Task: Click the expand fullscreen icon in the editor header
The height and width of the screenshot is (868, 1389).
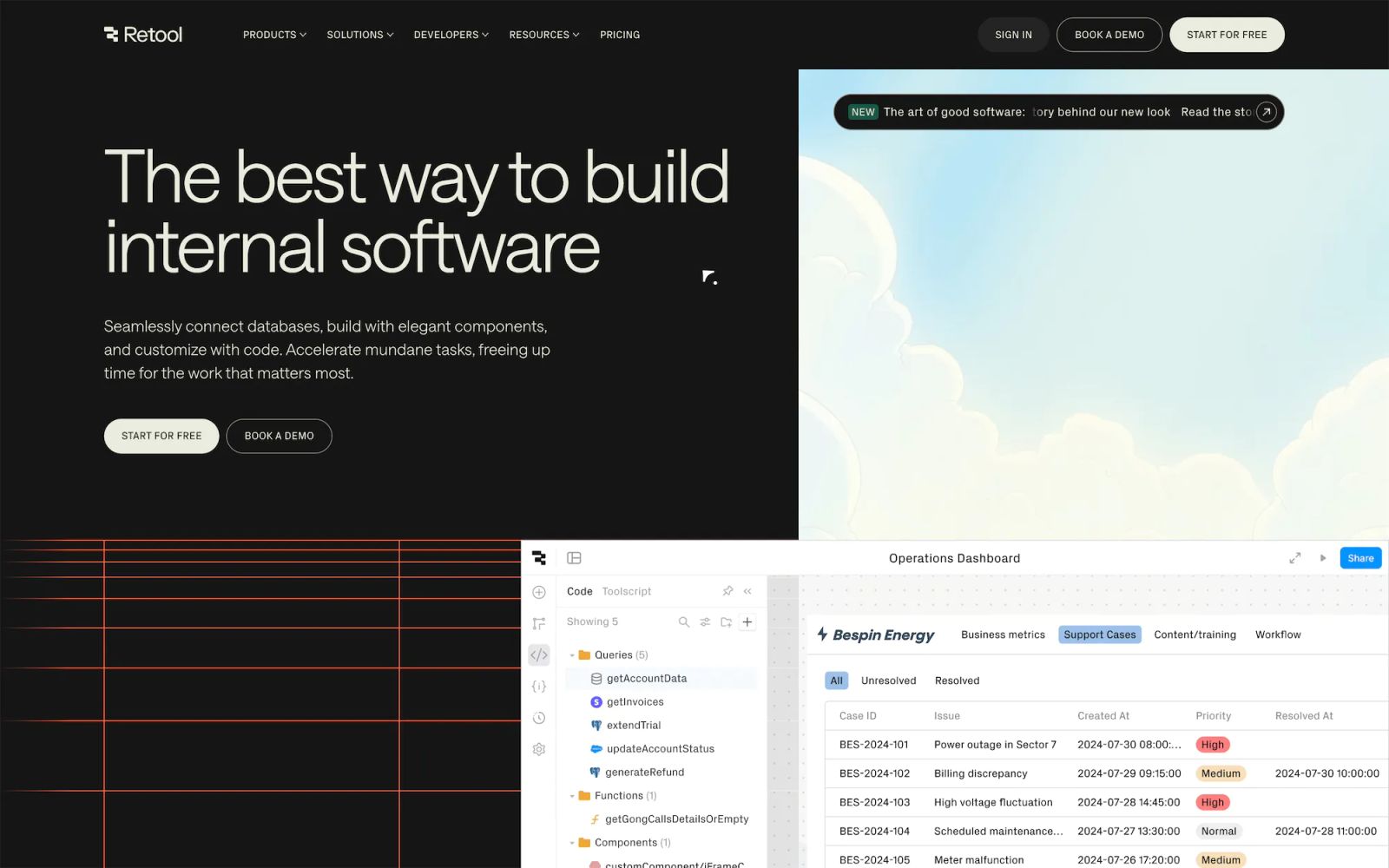Action: [1294, 558]
